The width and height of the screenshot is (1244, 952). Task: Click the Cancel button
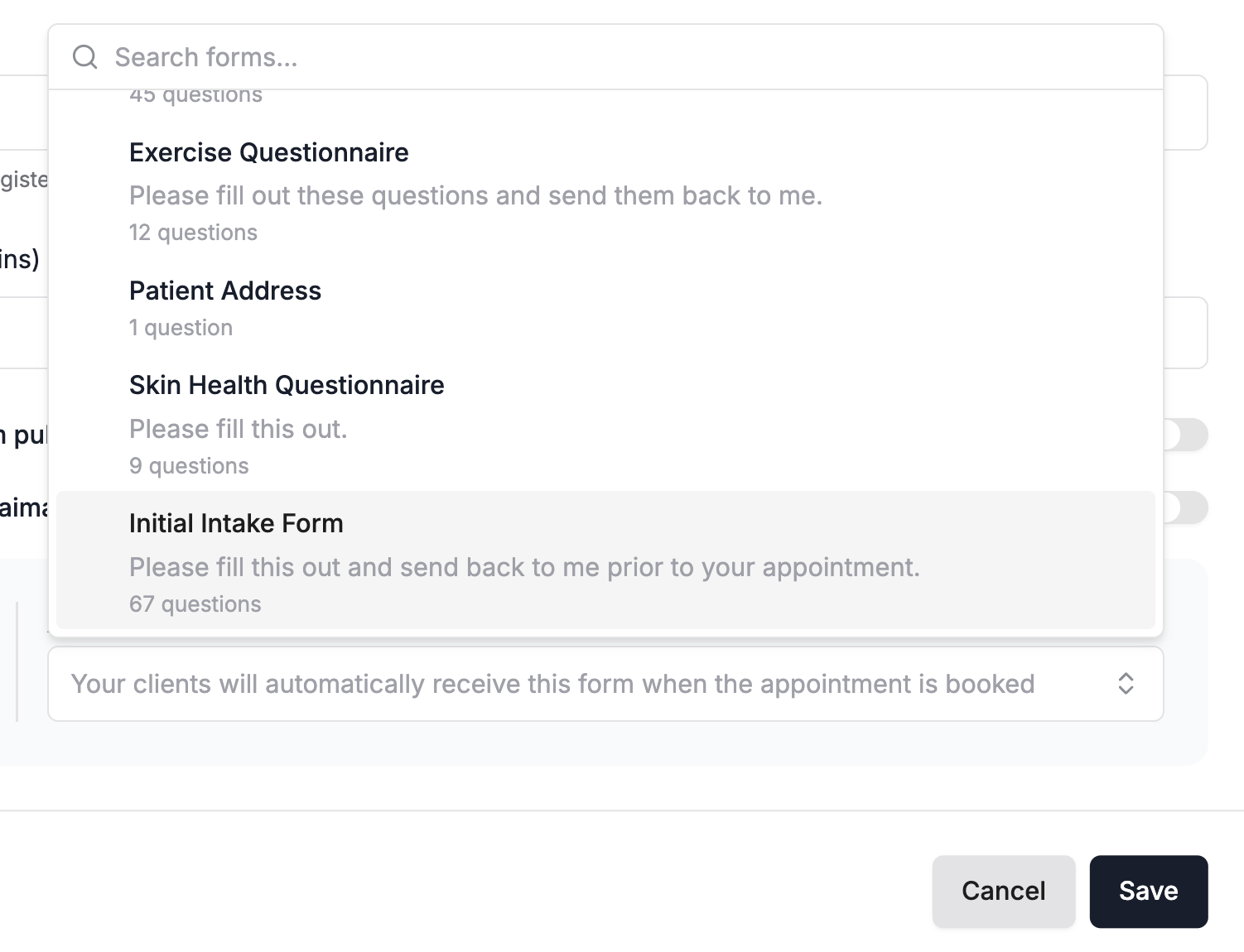point(1003,891)
